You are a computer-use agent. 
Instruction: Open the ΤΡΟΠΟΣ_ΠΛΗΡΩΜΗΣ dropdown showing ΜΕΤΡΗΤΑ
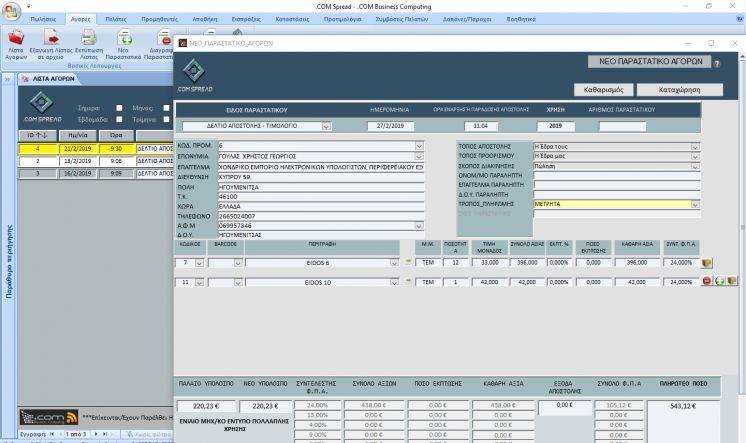click(x=695, y=204)
